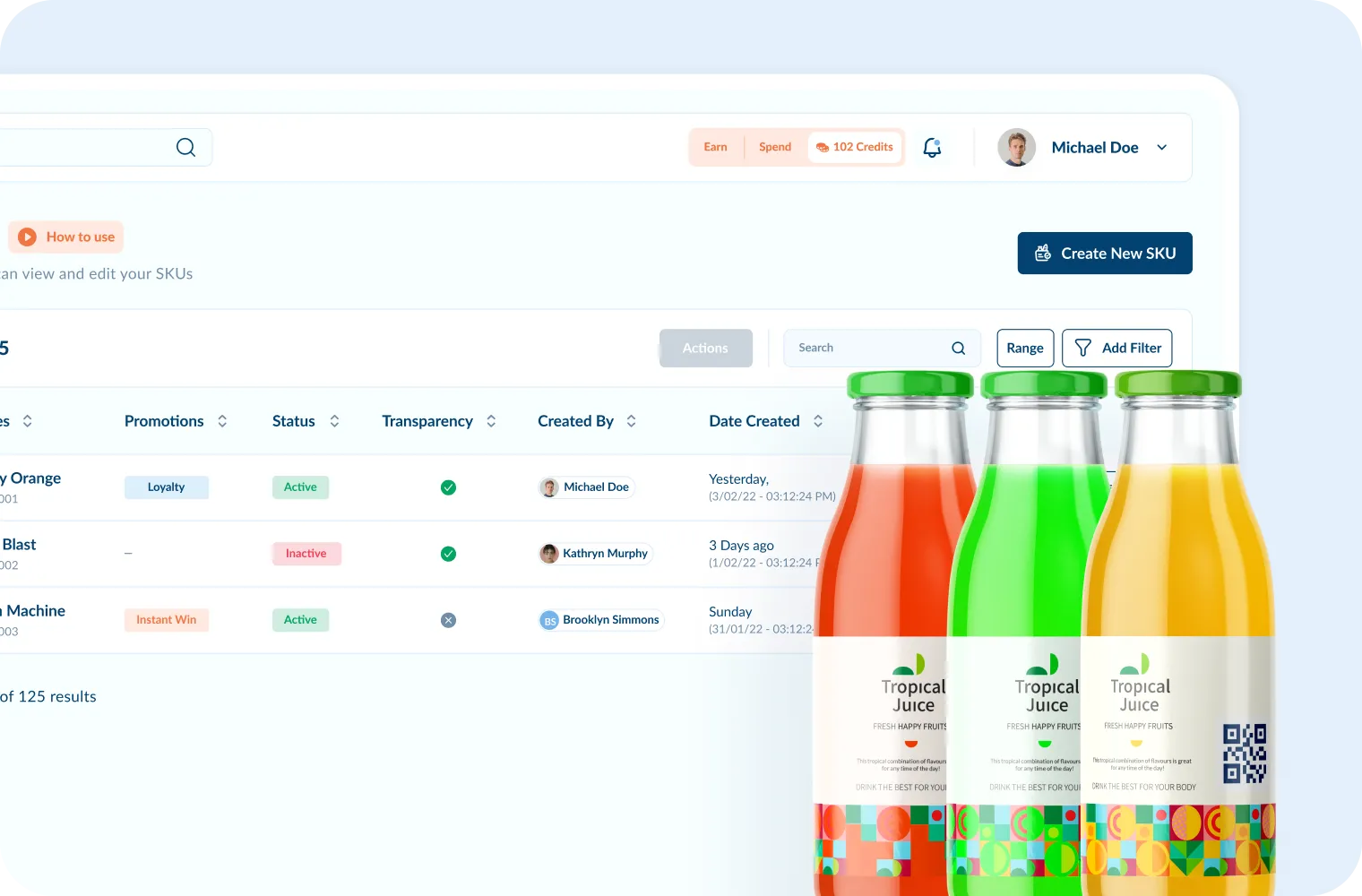Click the Add Filter funnel icon
The image size is (1362, 896).
[1082, 349]
